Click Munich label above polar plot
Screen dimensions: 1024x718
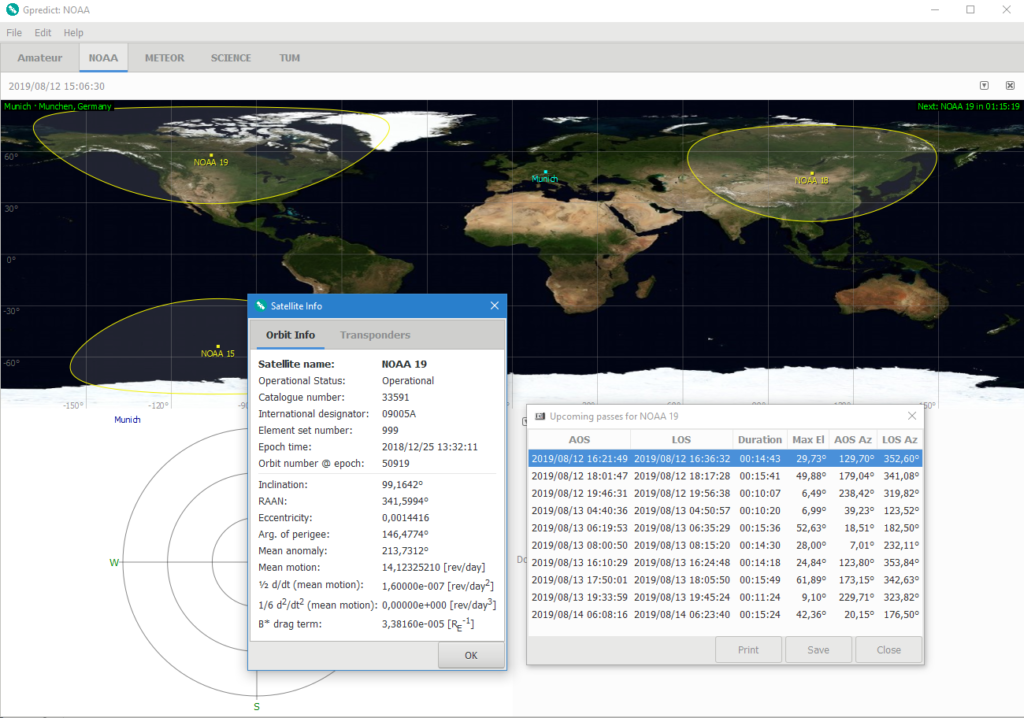(127, 419)
